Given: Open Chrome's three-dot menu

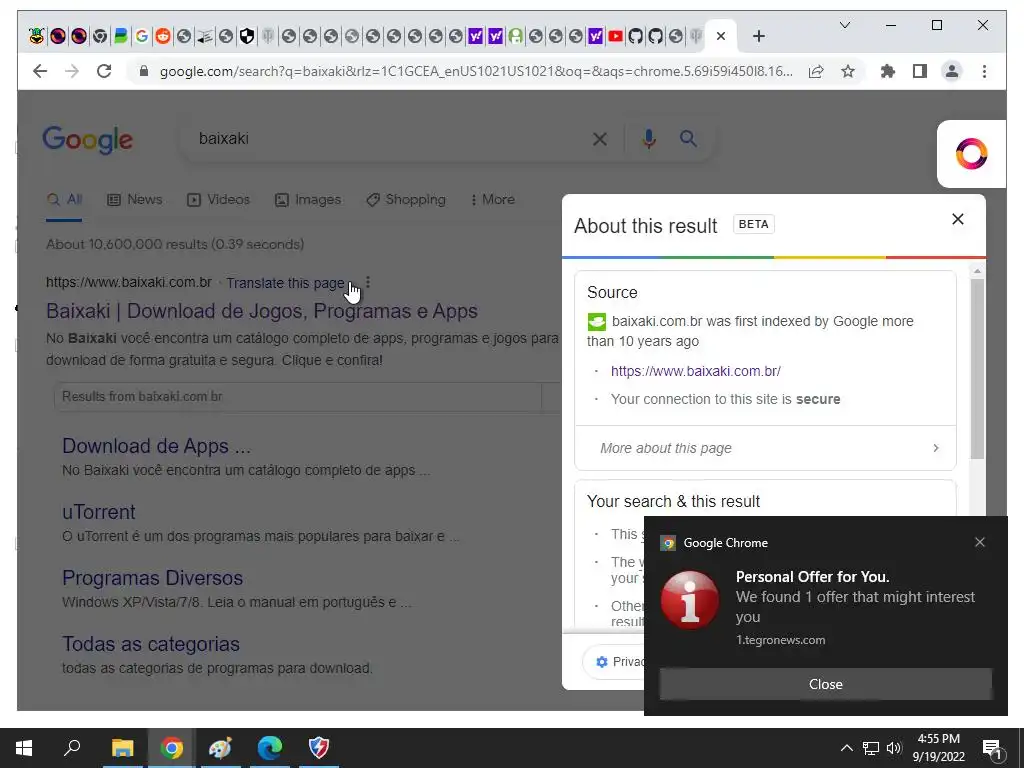Looking at the screenshot, I should pos(984,71).
